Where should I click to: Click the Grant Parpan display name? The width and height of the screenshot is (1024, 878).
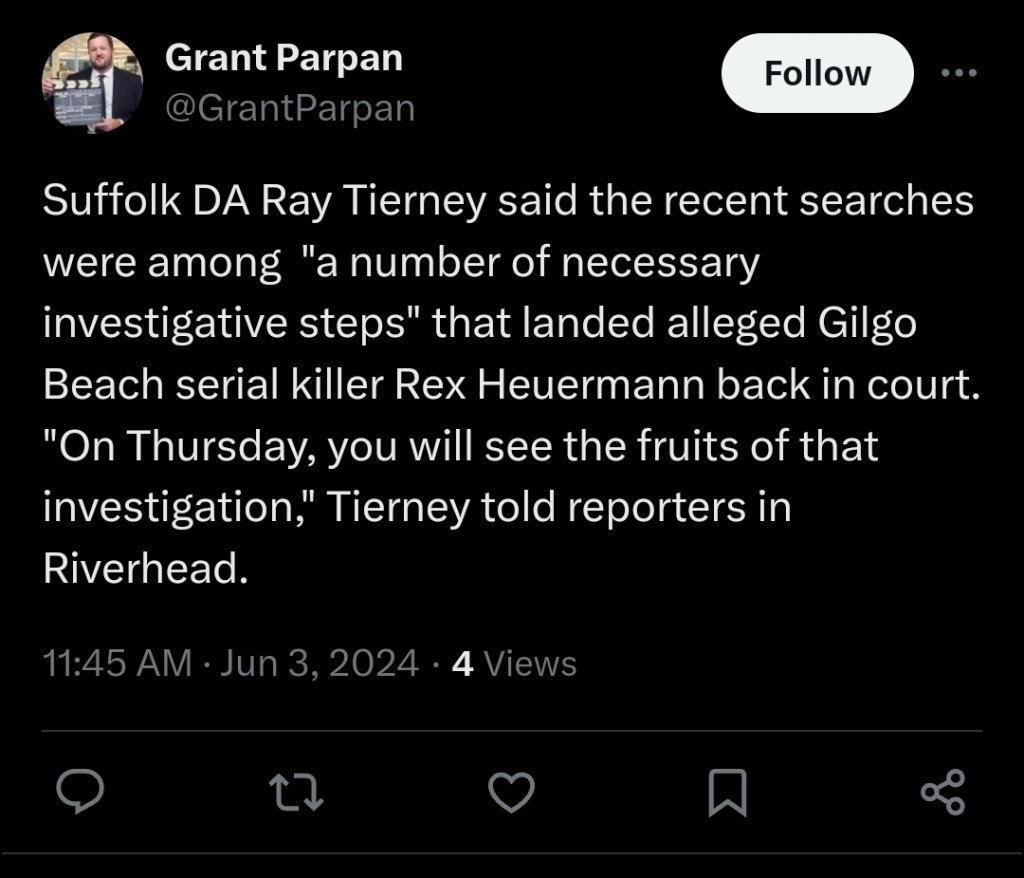tap(283, 58)
